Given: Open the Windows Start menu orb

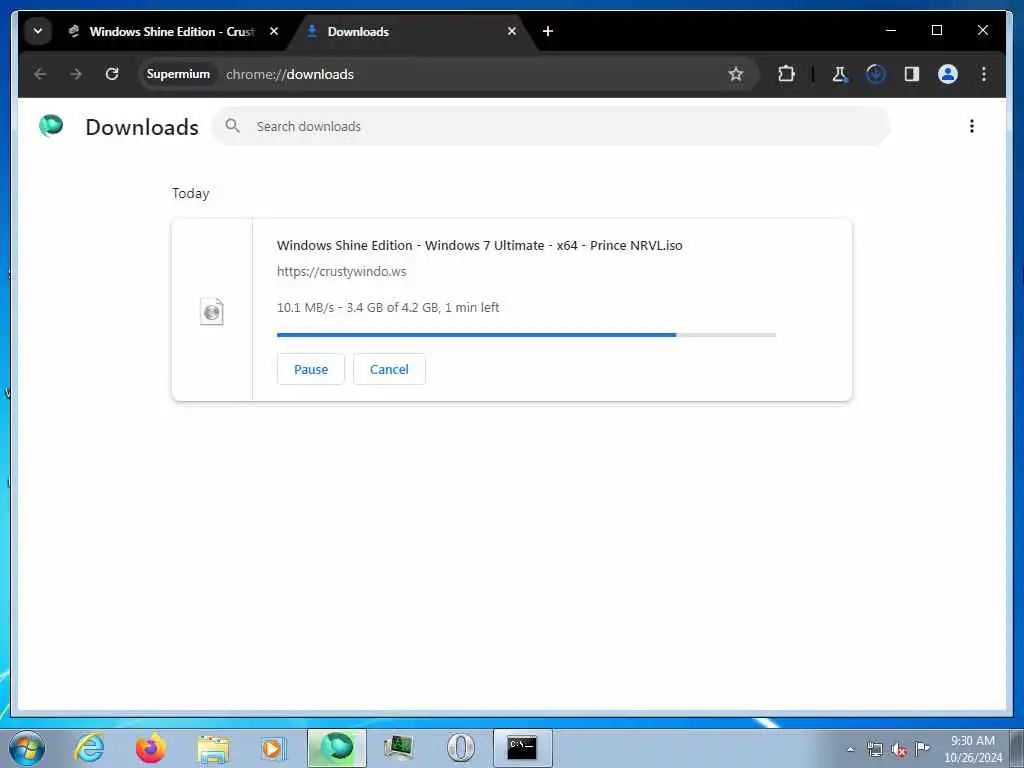Looking at the screenshot, I should (x=27, y=748).
